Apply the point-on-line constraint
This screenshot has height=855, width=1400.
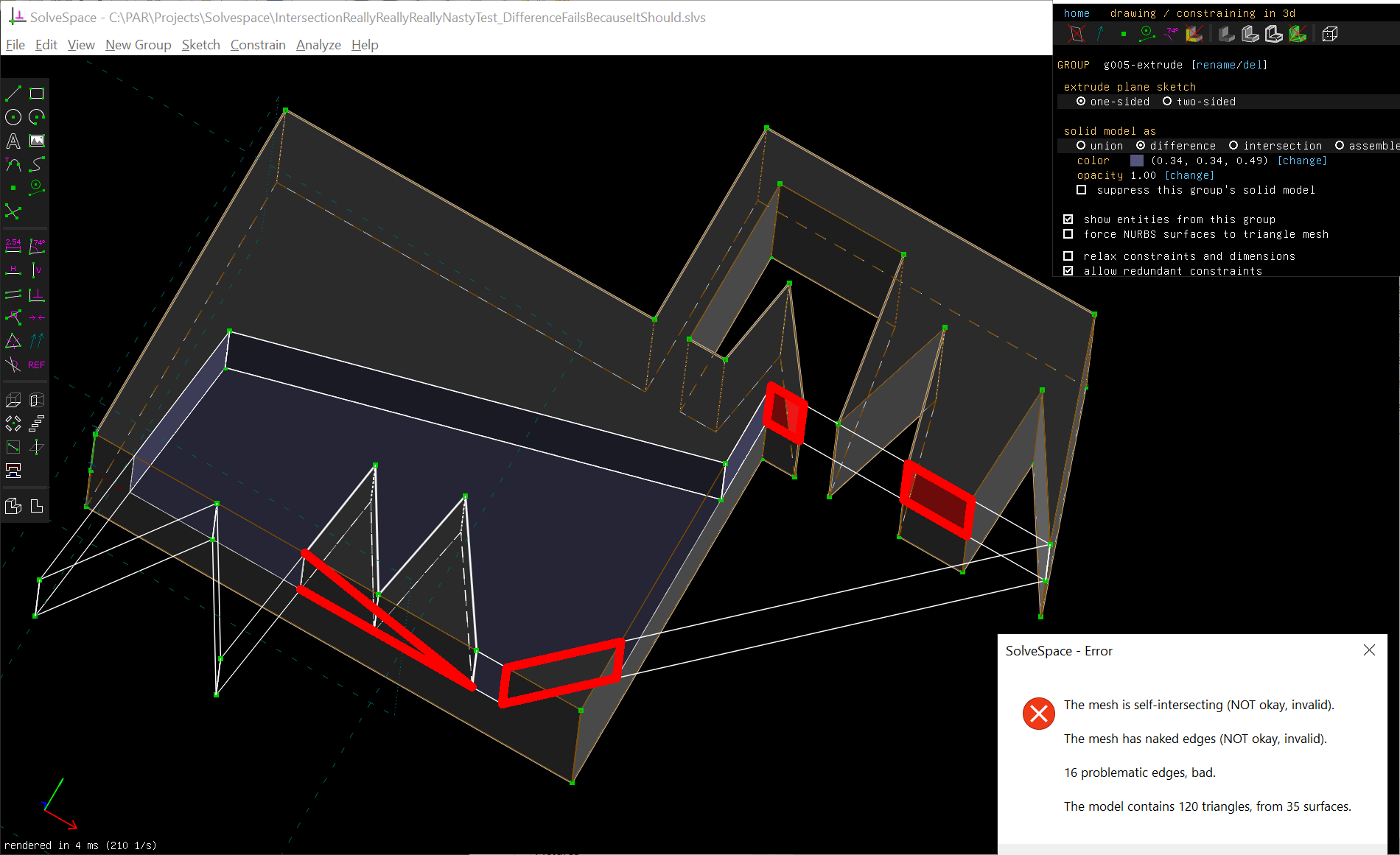click(x=13, y=317)
